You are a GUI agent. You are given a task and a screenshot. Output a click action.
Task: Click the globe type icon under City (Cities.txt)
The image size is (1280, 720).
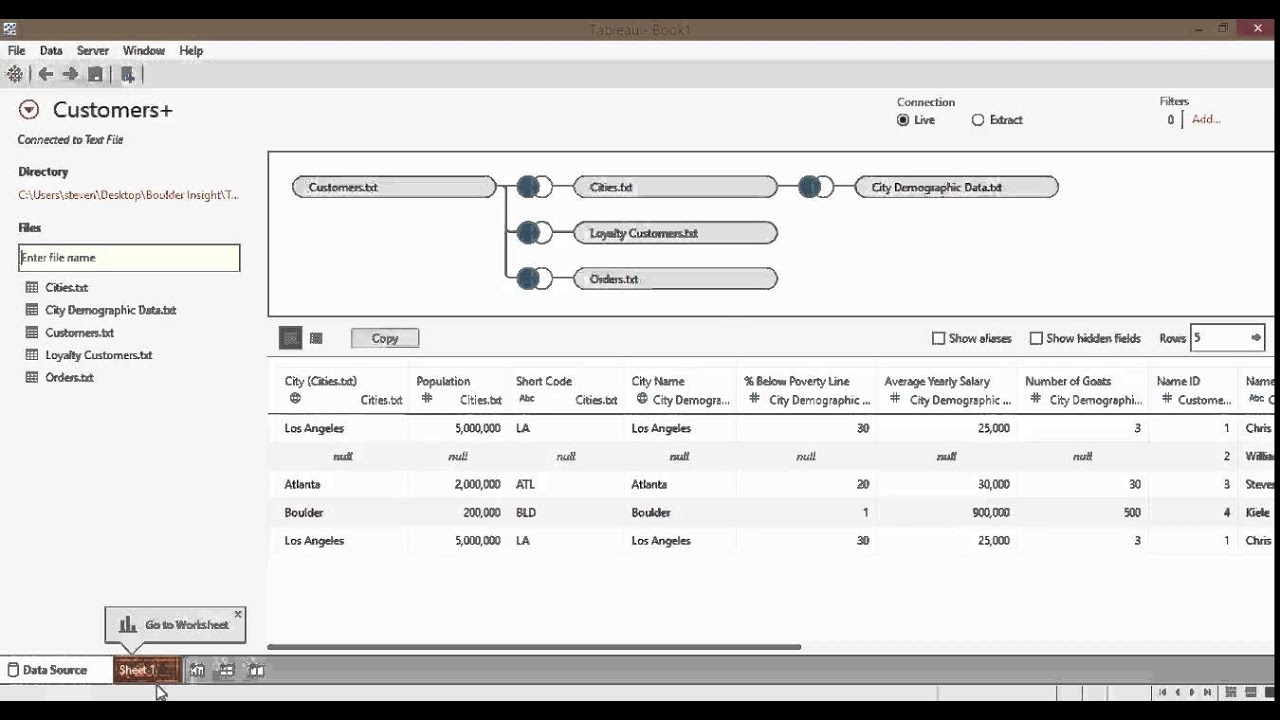(295, 399)
